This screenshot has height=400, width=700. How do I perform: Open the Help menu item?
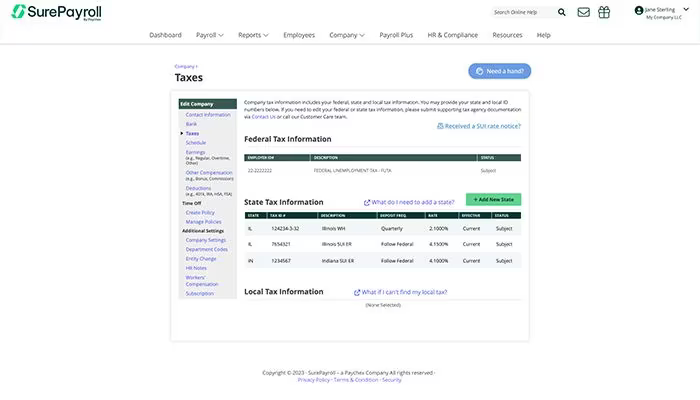pos(543,35)
